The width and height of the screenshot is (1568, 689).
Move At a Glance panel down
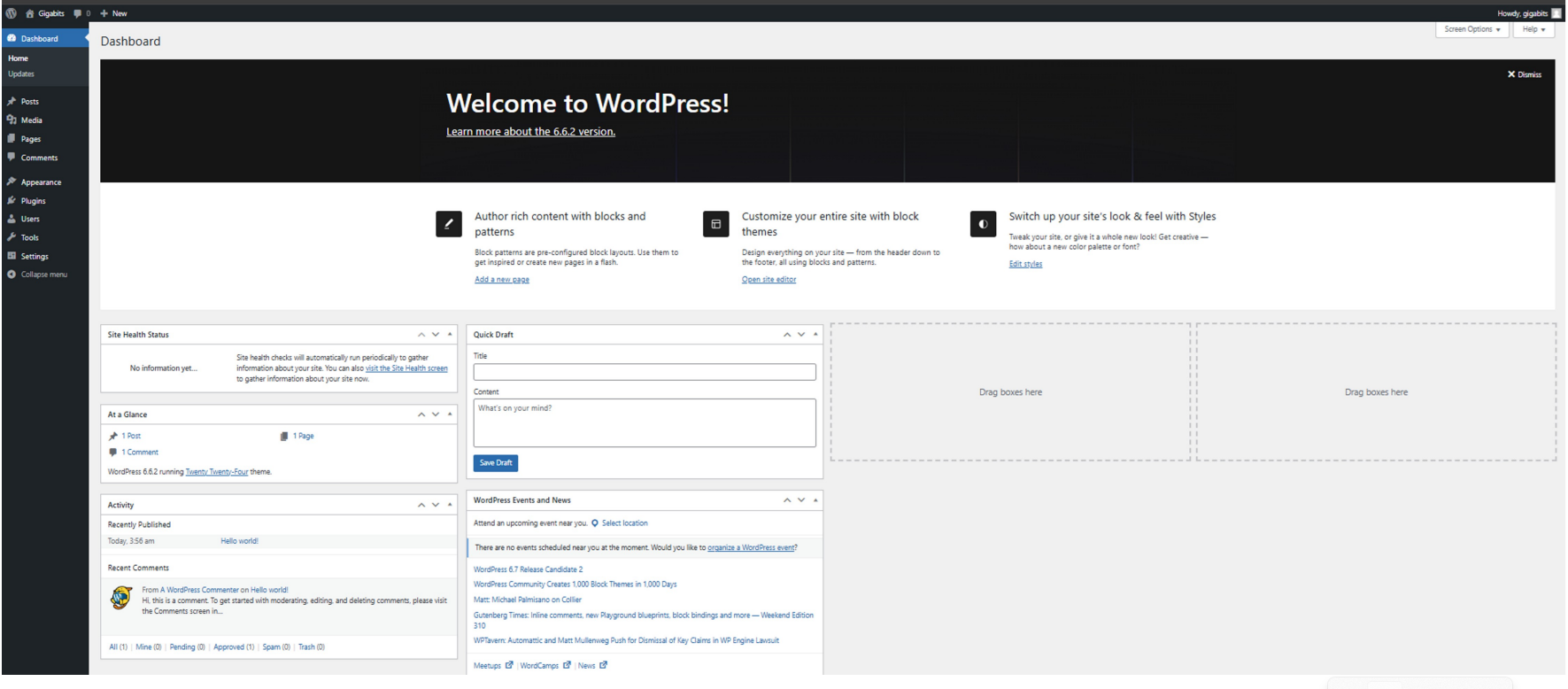coord(436,414)
